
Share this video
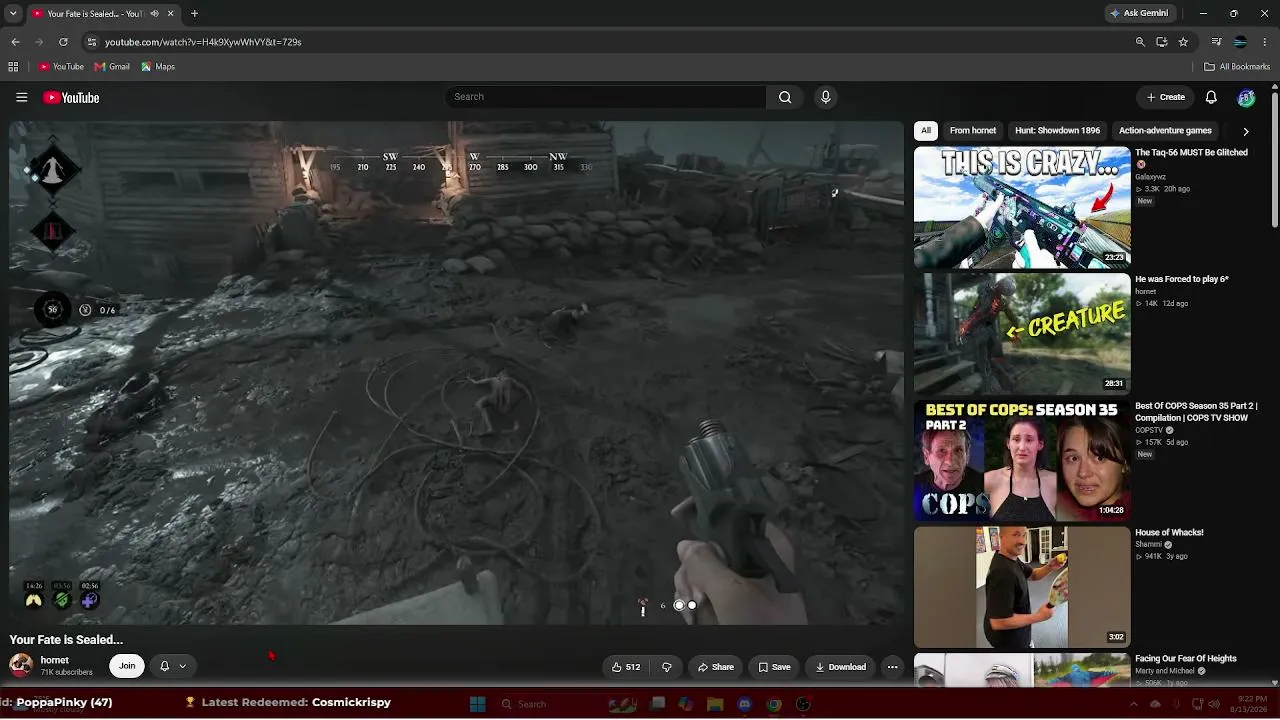tap(716, 667)
